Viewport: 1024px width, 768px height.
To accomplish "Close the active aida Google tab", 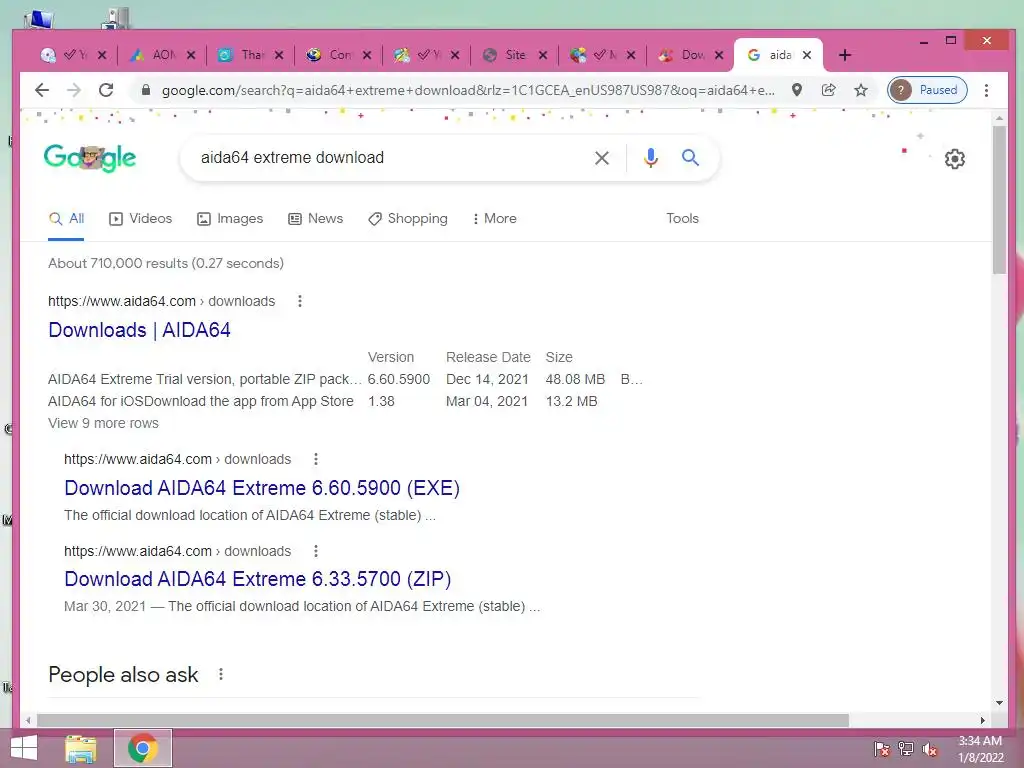I will [807, 55].
